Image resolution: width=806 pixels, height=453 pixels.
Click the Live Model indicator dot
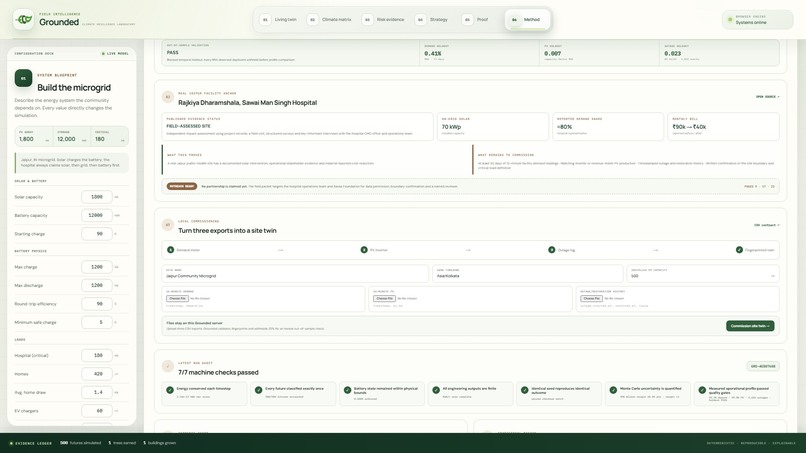click(103, 53)
